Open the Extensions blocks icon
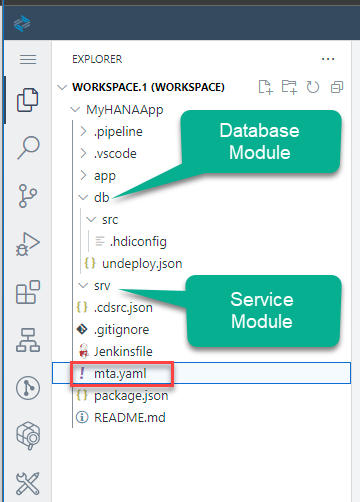Image resolution: width=360 pixels, height=502 pixels. pyautogui.click(x=28, y=292)
